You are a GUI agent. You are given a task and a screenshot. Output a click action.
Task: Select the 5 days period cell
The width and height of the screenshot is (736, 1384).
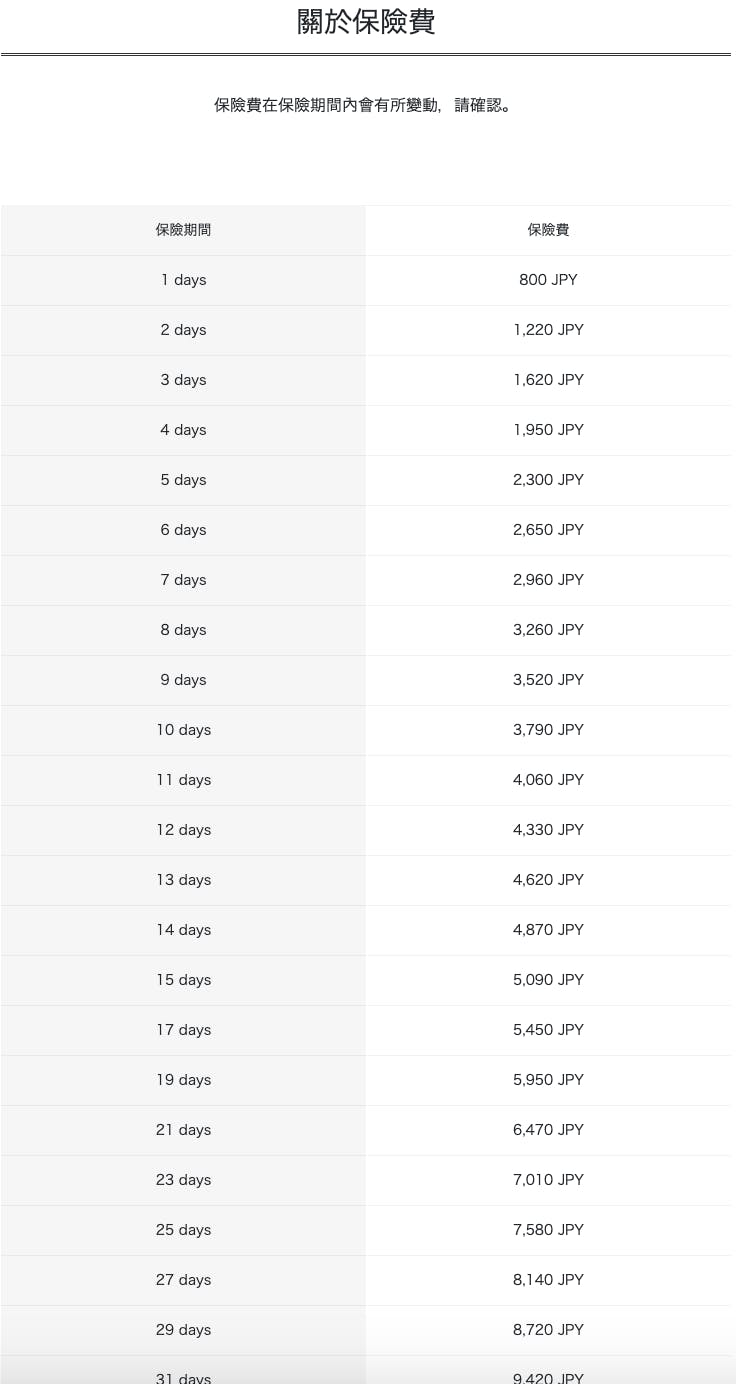point(183,480)
